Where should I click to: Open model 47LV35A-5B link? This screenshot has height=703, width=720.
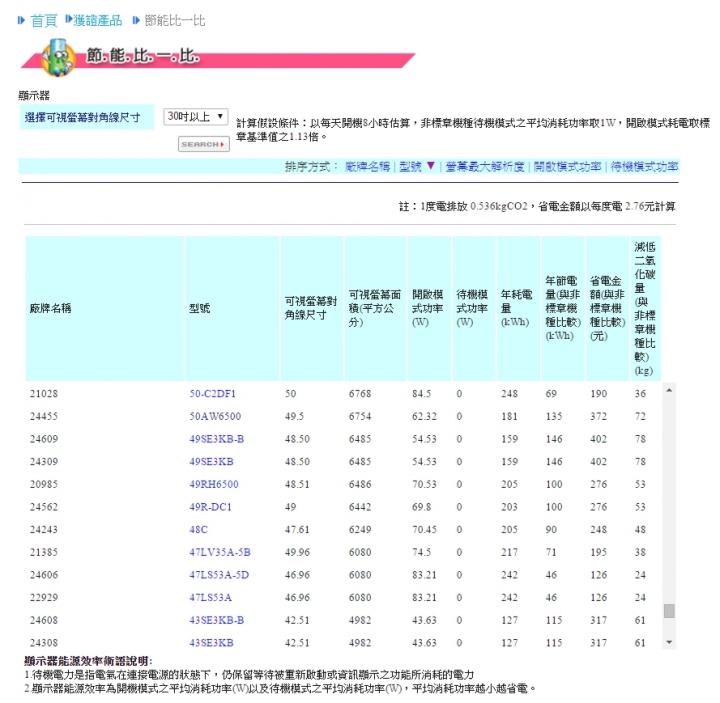(219, 552)
